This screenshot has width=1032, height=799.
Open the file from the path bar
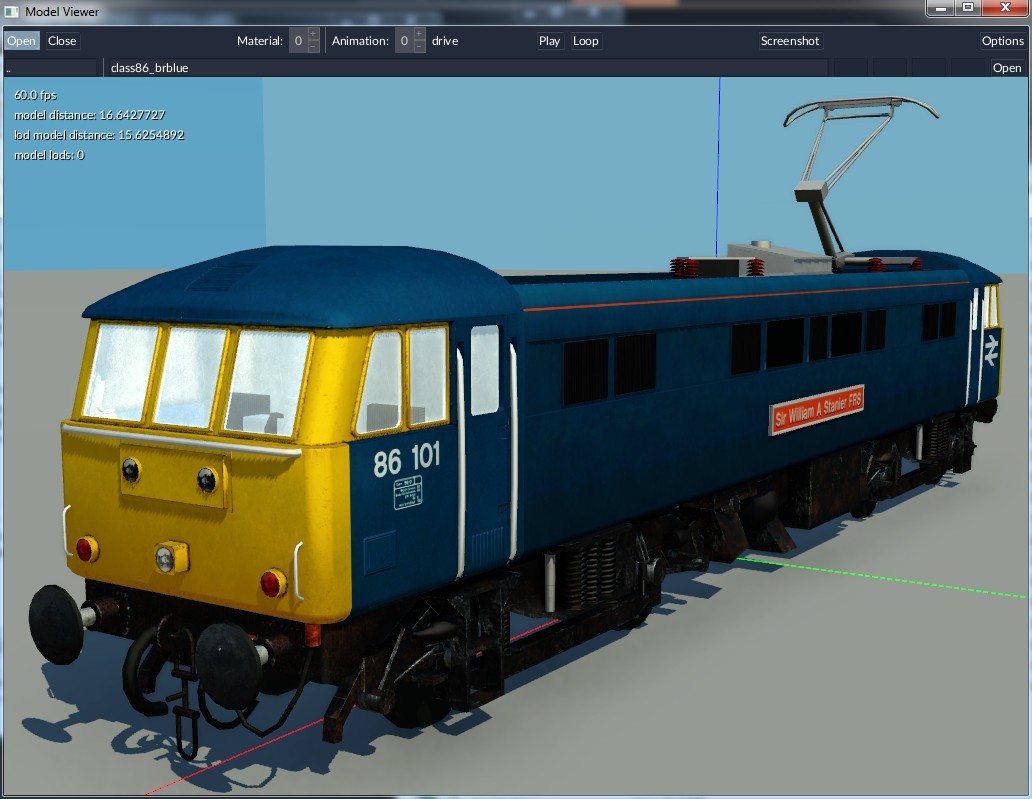(1006, 67)
